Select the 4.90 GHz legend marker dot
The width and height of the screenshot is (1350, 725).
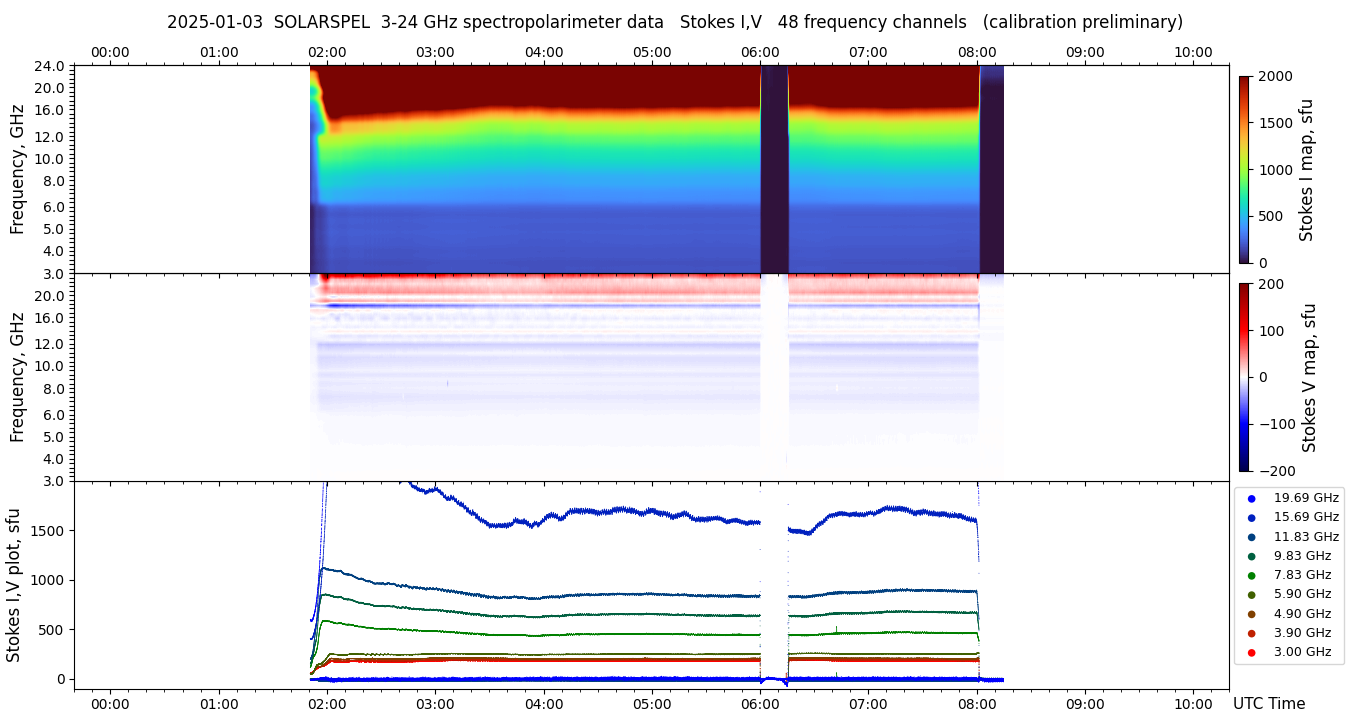click(1251, 614)
